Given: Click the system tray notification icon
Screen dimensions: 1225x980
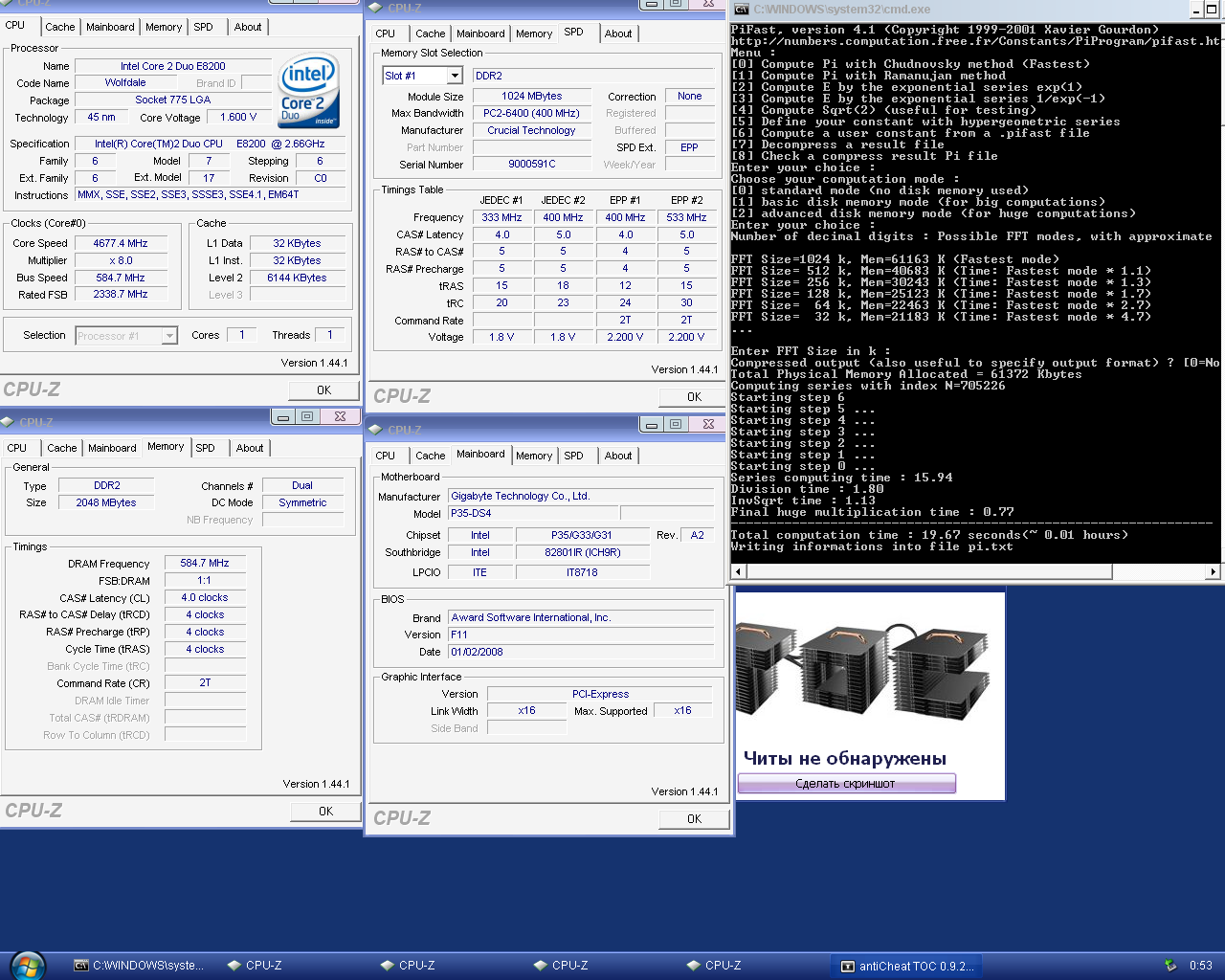Looking at the screenshot, I should click(1169, 966).
